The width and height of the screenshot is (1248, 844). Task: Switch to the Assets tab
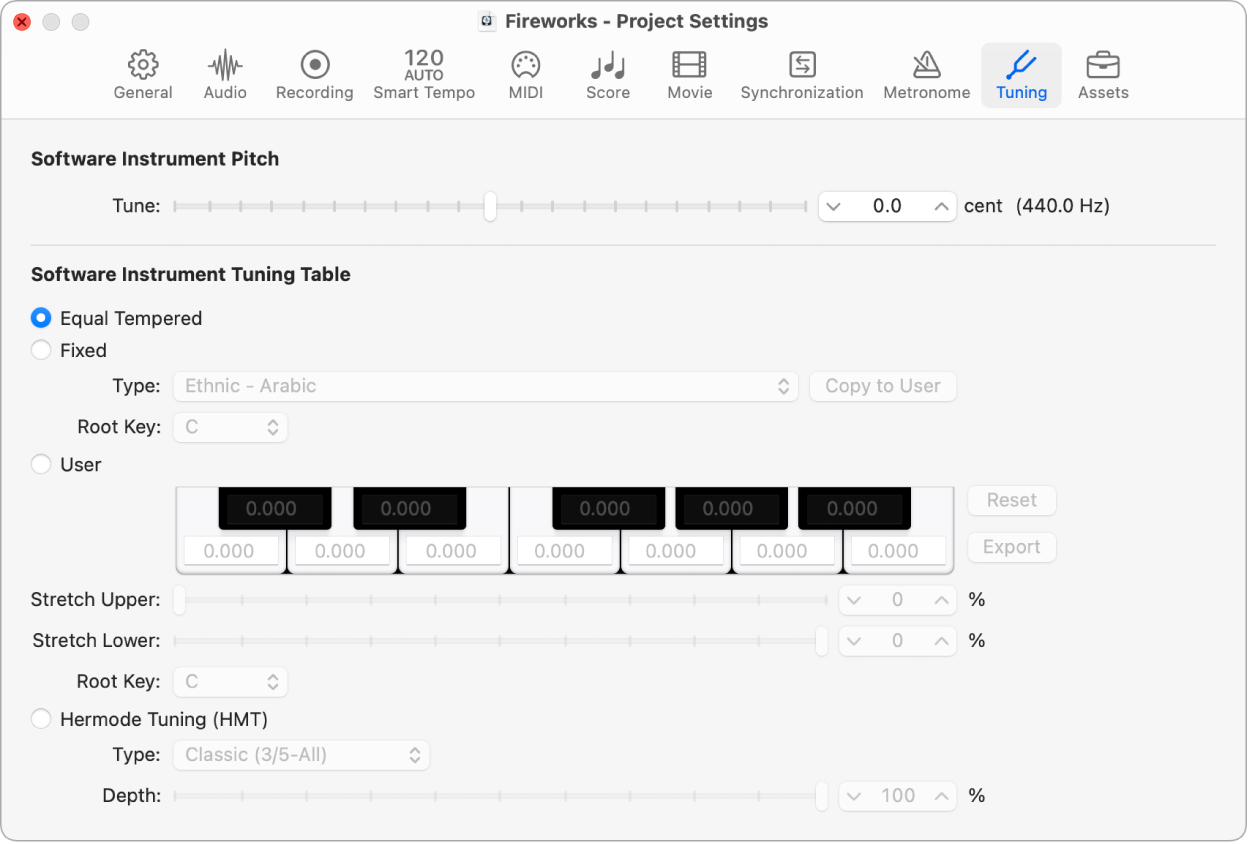tap(1102, 75)
